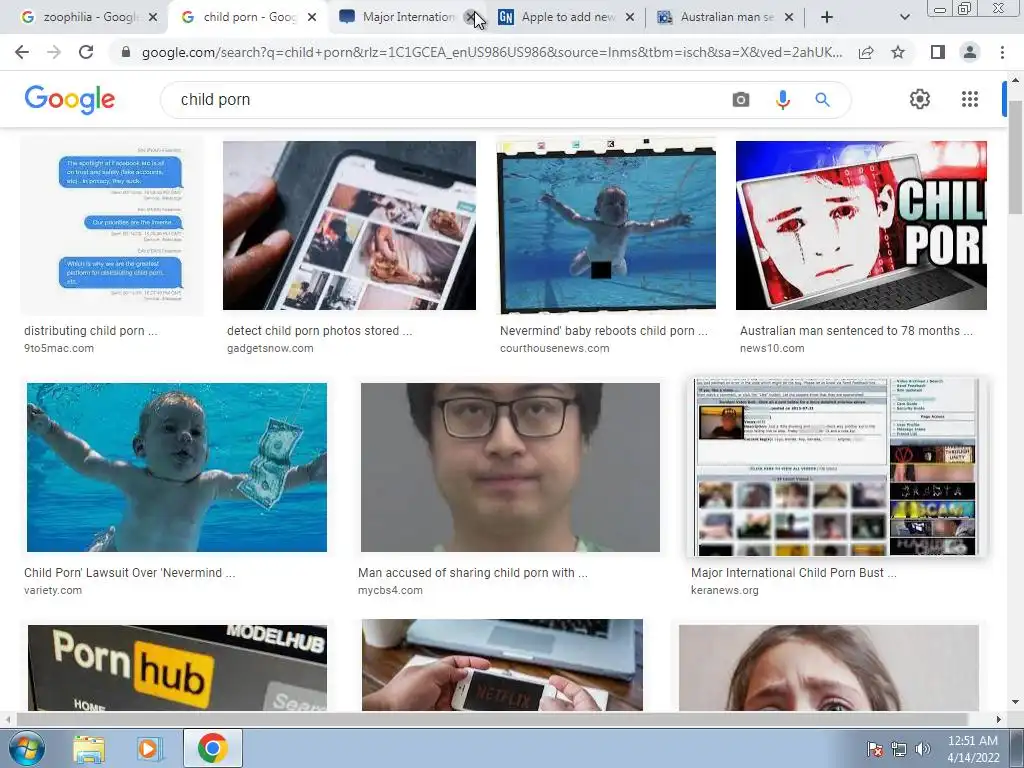This screenshot has height=768, width=1024.
Task: Click 'Australian man sentenced to 78 months' caption
Action: point(856,330)
